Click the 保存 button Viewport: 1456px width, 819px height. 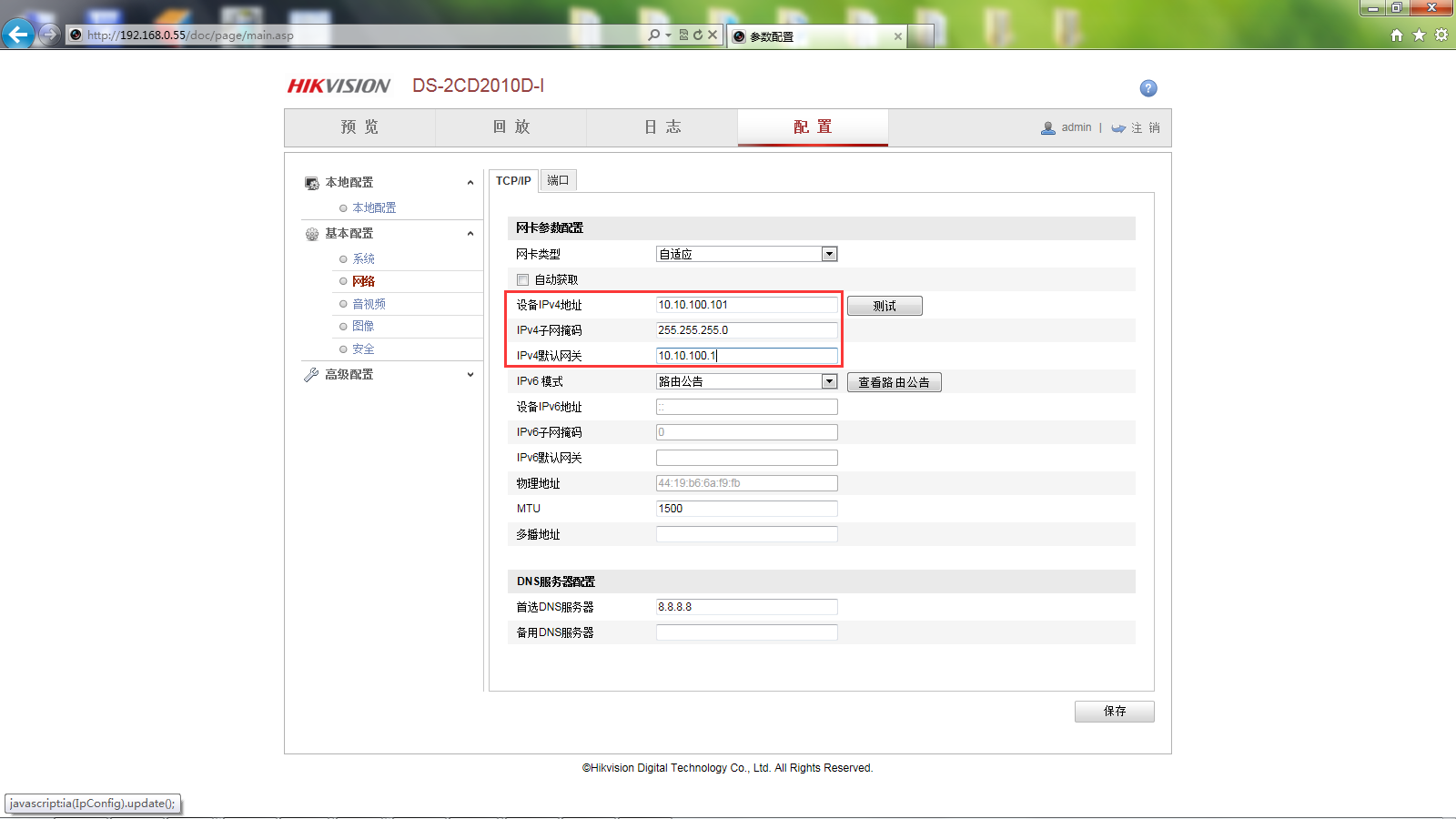click(x=1114, y=712)
